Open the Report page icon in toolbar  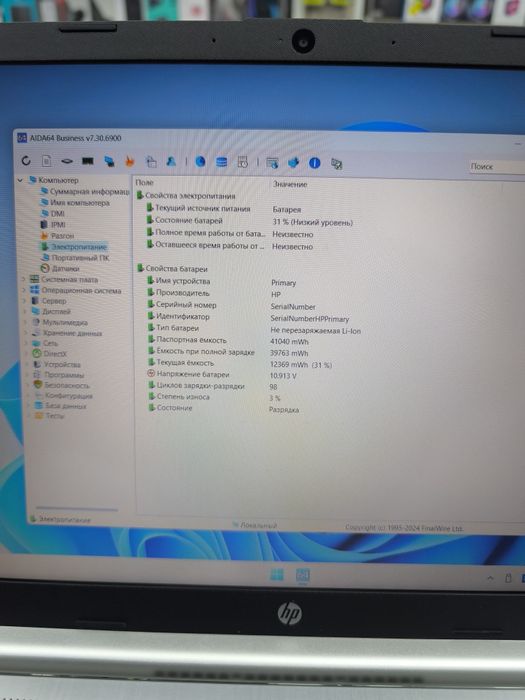coord(46,161)
